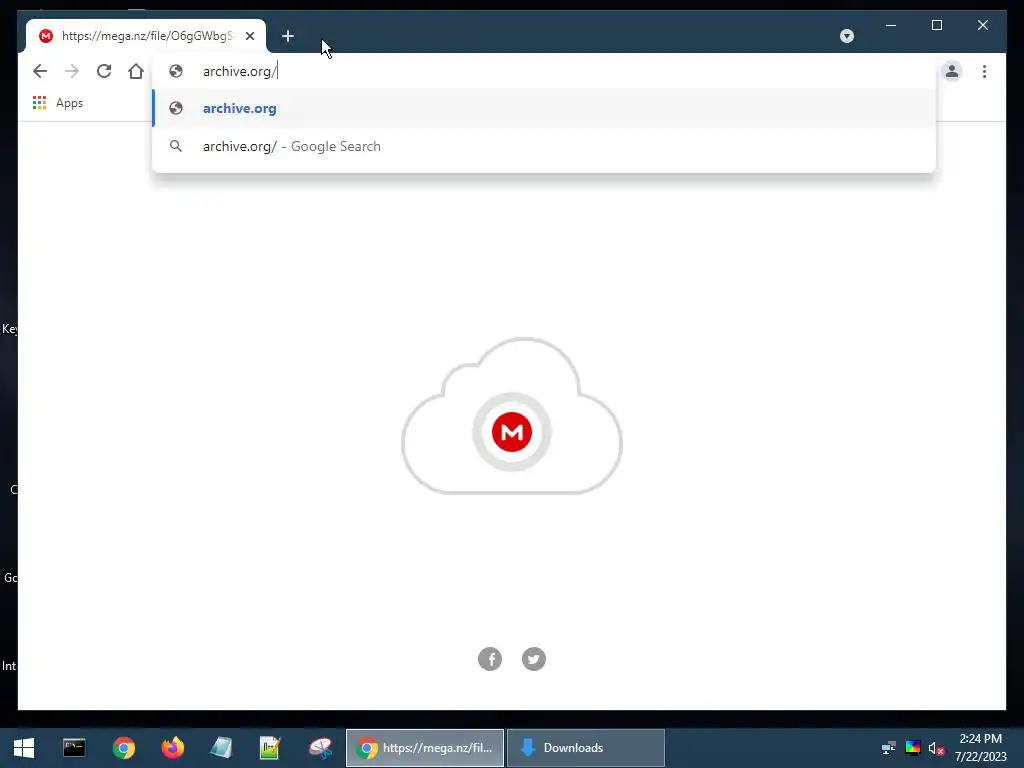Open the notepad-style taskbar icon
The width and height of the screenshot is (1024, 768).
coord(221,748)
